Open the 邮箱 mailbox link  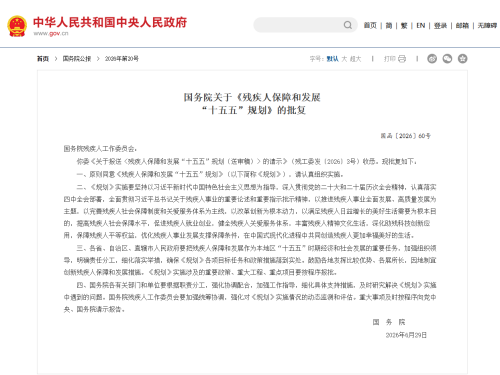(462, 26)
